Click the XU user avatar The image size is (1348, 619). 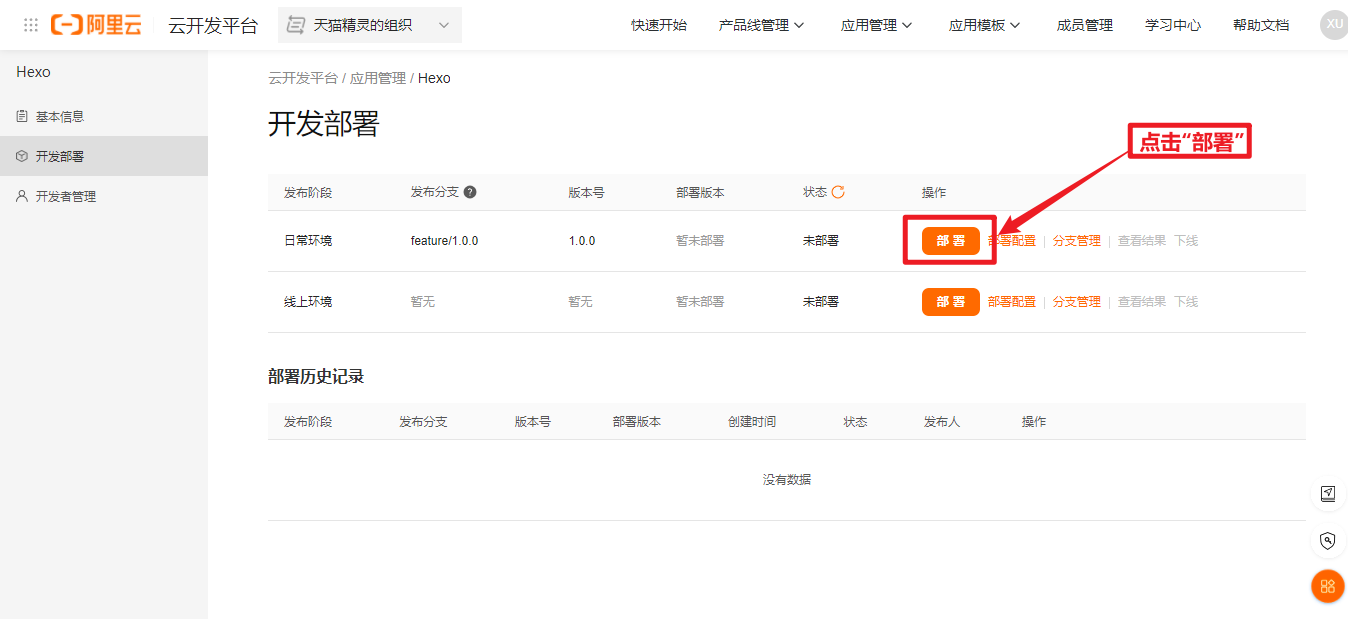coord(1334,24)
